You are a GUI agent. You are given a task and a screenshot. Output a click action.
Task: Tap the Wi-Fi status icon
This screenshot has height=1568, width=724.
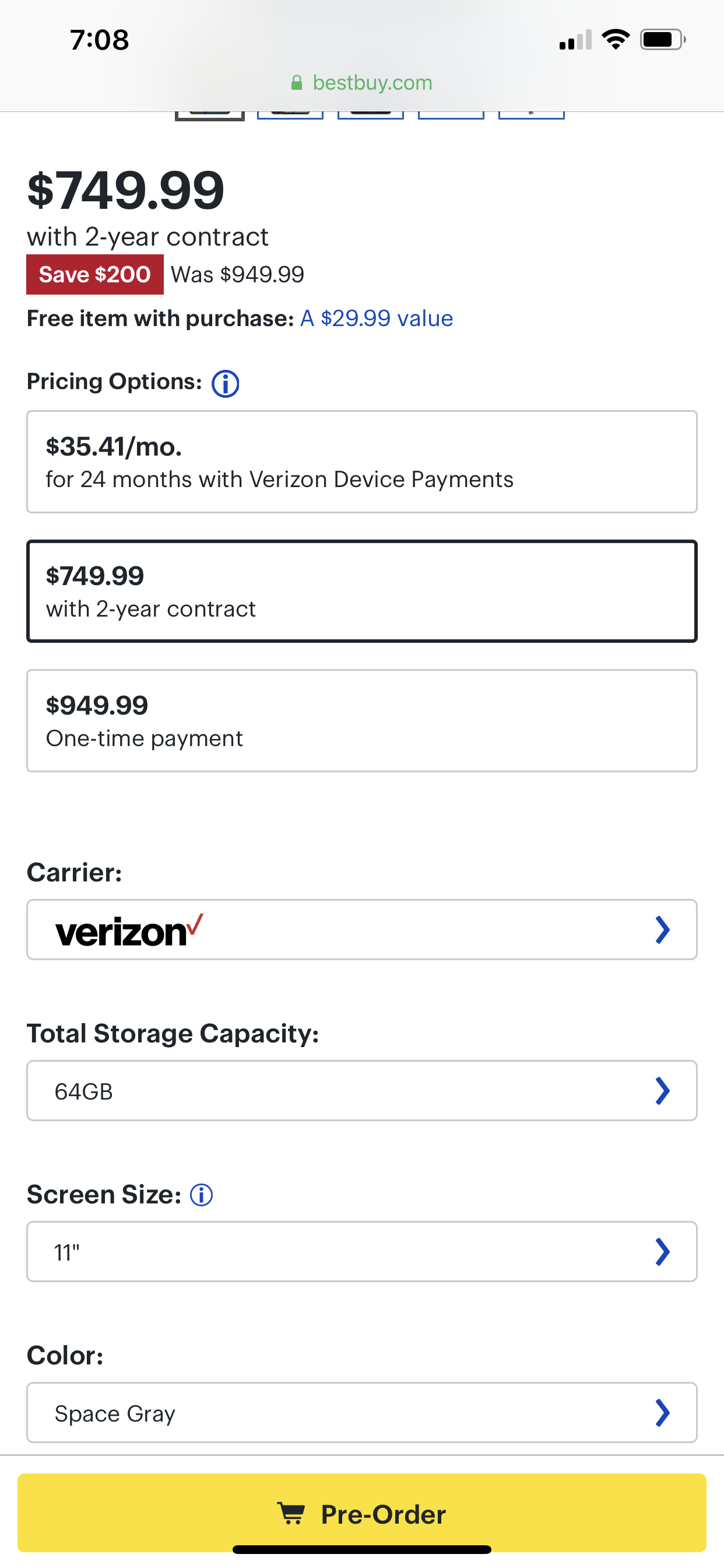coord(615,40)
